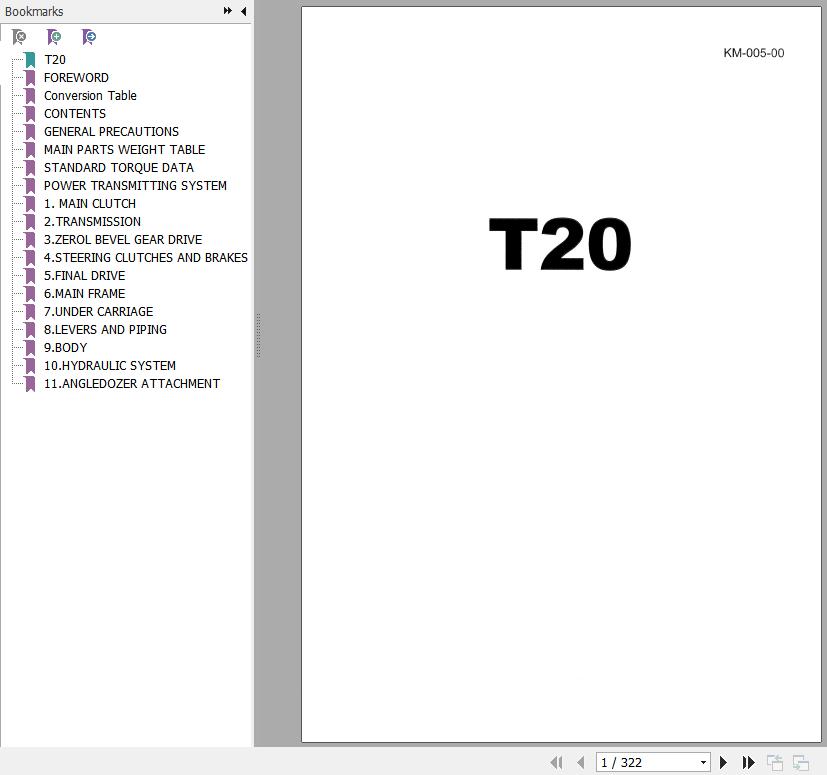Screen dimensions: 827x775
Task: Open POWER TRANSMITTING SYSTEM bookmark
Action: 135,185
